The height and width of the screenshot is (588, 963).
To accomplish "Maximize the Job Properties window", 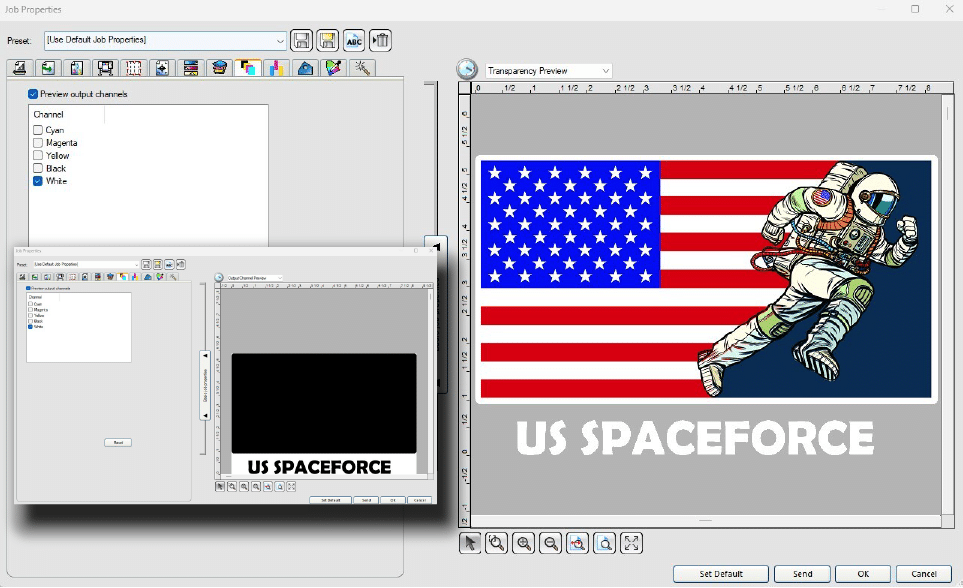I will [915, 9].
